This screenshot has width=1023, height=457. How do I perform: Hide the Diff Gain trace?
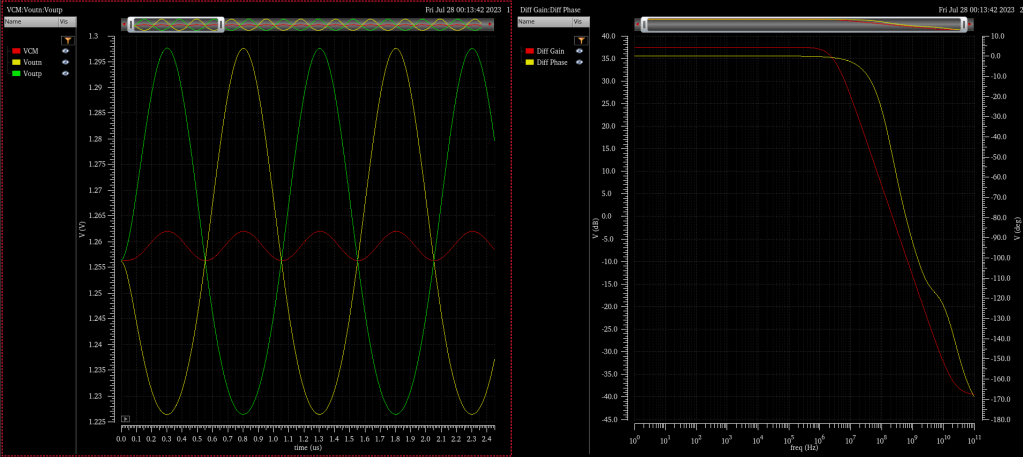click(580, 50)
